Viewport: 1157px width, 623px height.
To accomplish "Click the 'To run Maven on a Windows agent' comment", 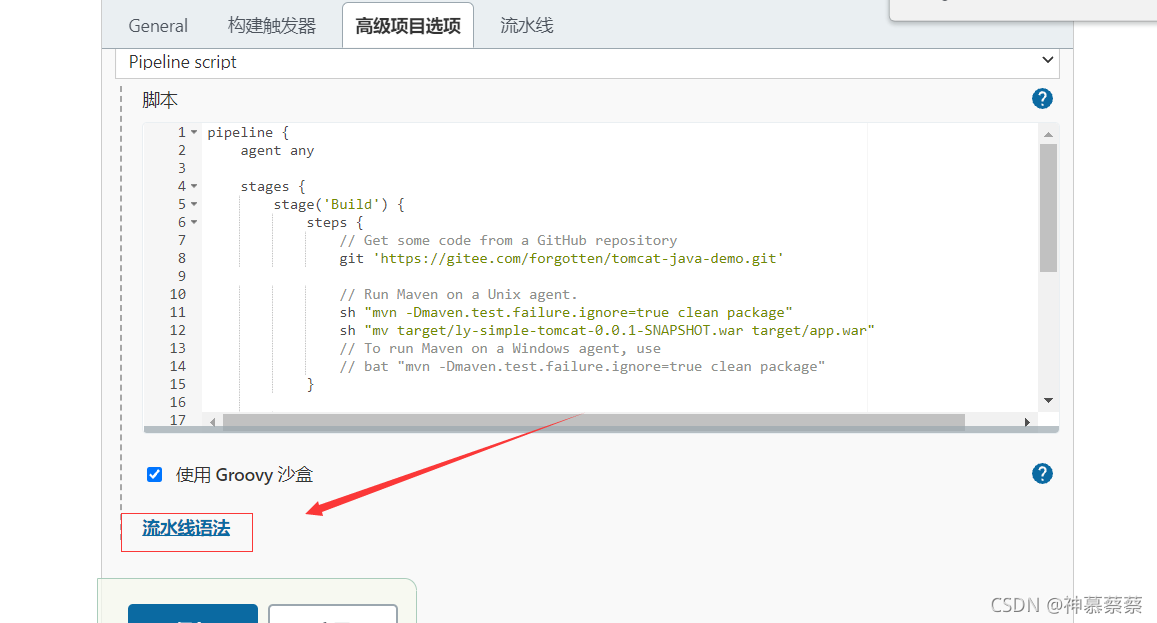I will [x=500, y=348].
